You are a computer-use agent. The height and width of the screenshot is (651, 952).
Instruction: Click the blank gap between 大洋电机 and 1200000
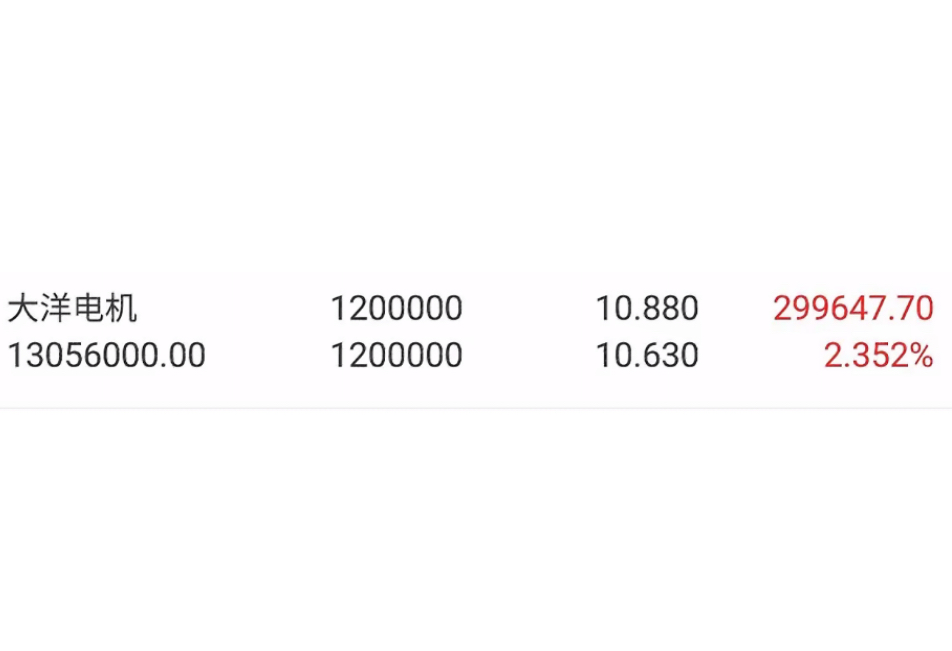(234, 308)
